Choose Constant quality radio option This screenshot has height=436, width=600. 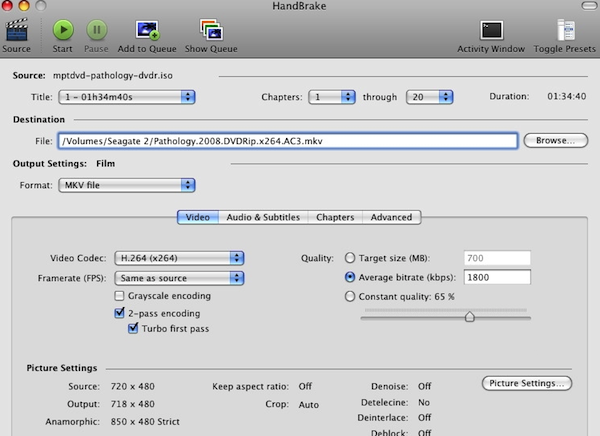click(x=350, y=297)
